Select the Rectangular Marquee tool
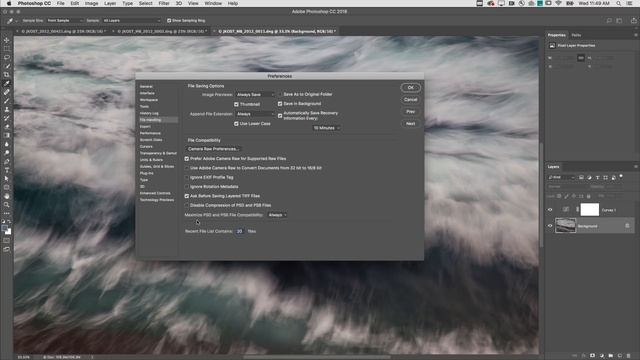 tap(7, 49)
